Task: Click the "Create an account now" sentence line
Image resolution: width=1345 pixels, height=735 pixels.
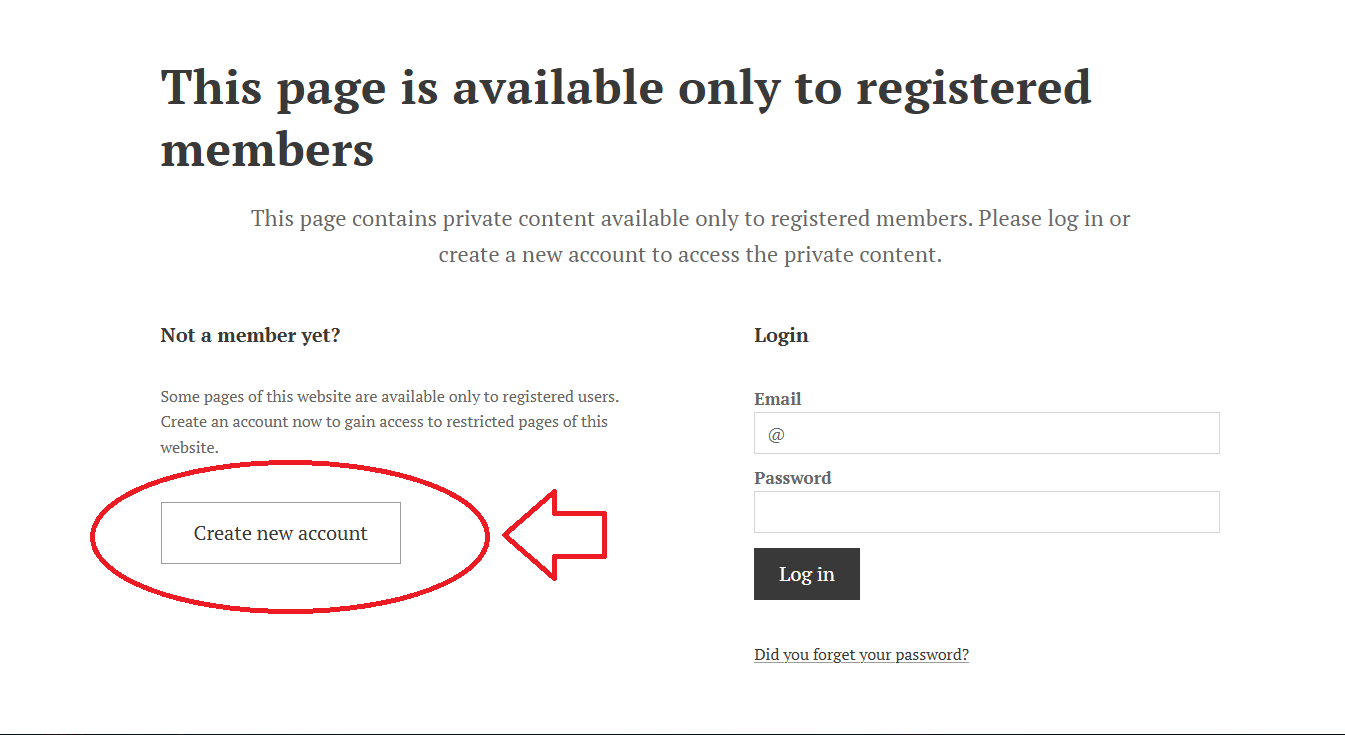Action: 384,421
